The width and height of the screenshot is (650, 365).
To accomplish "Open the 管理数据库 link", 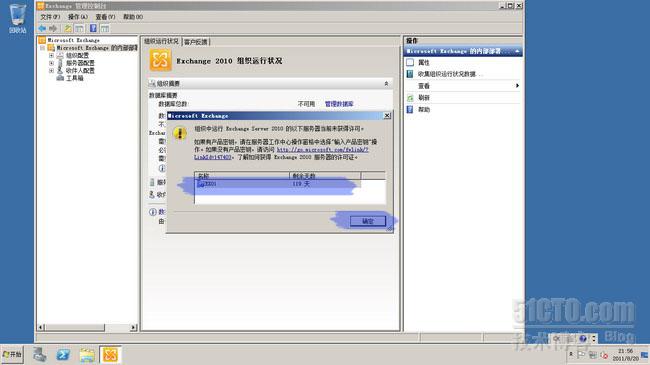I will [339, 104].
